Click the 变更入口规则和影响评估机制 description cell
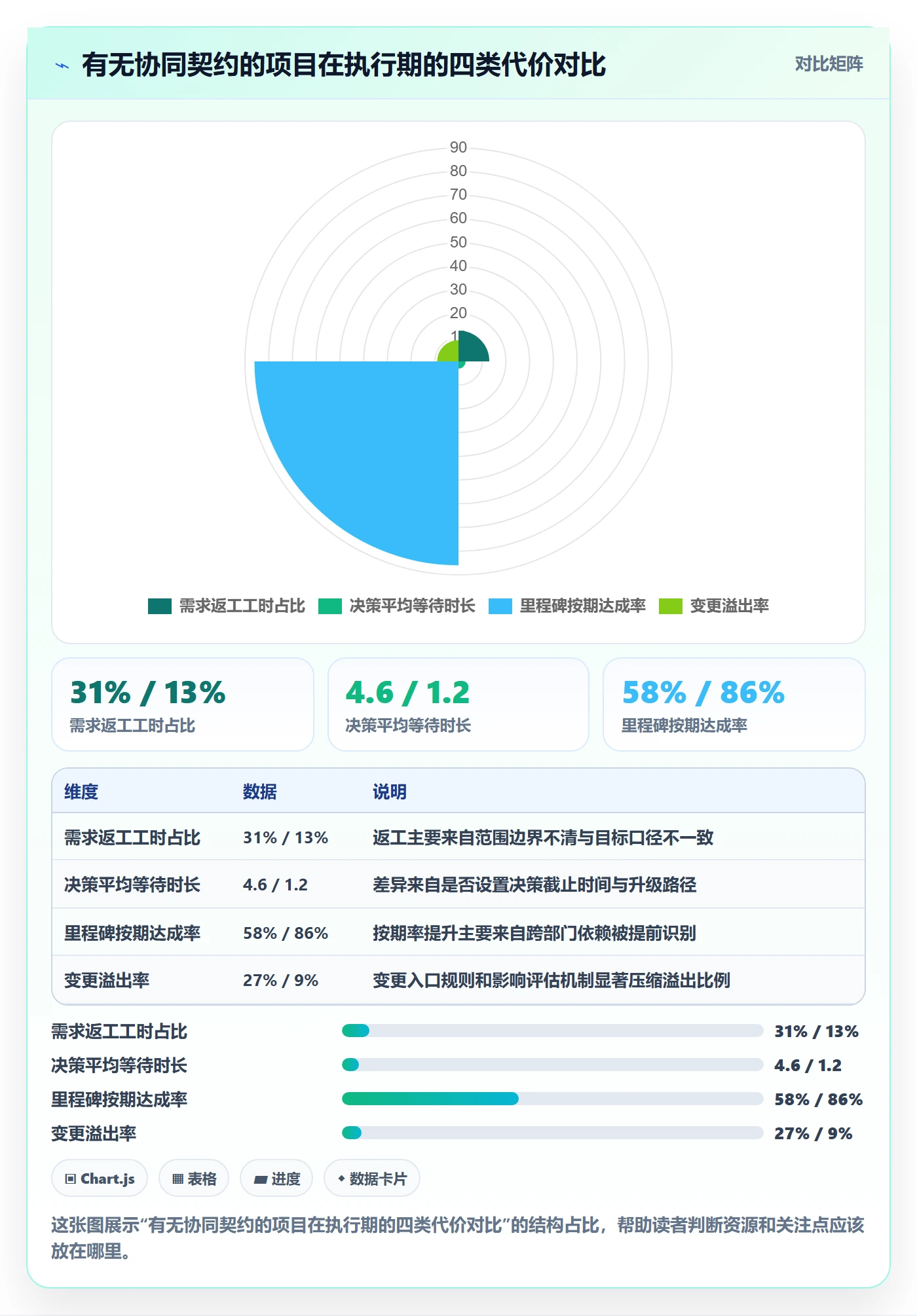This screenshot has width=917, height=1316. coord(552,980)
